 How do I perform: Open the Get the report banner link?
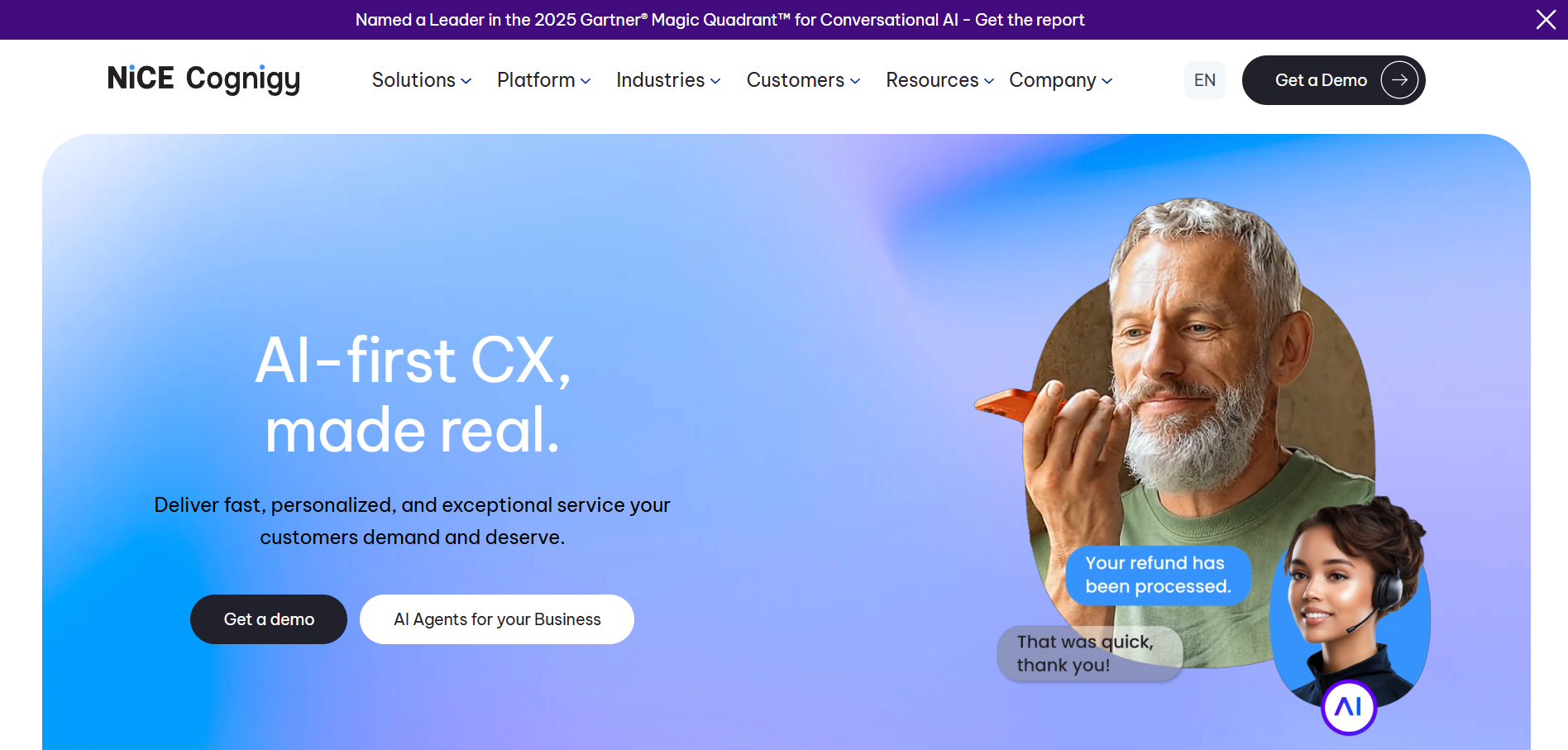click(x=1030, y=20)
